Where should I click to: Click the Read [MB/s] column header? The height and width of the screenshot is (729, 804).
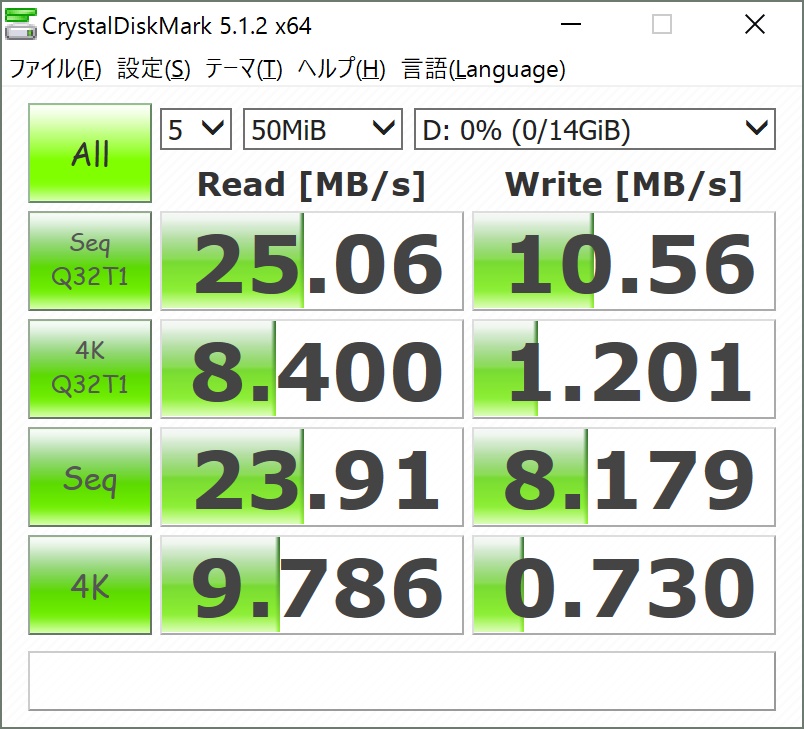click(x=312, y=185)
